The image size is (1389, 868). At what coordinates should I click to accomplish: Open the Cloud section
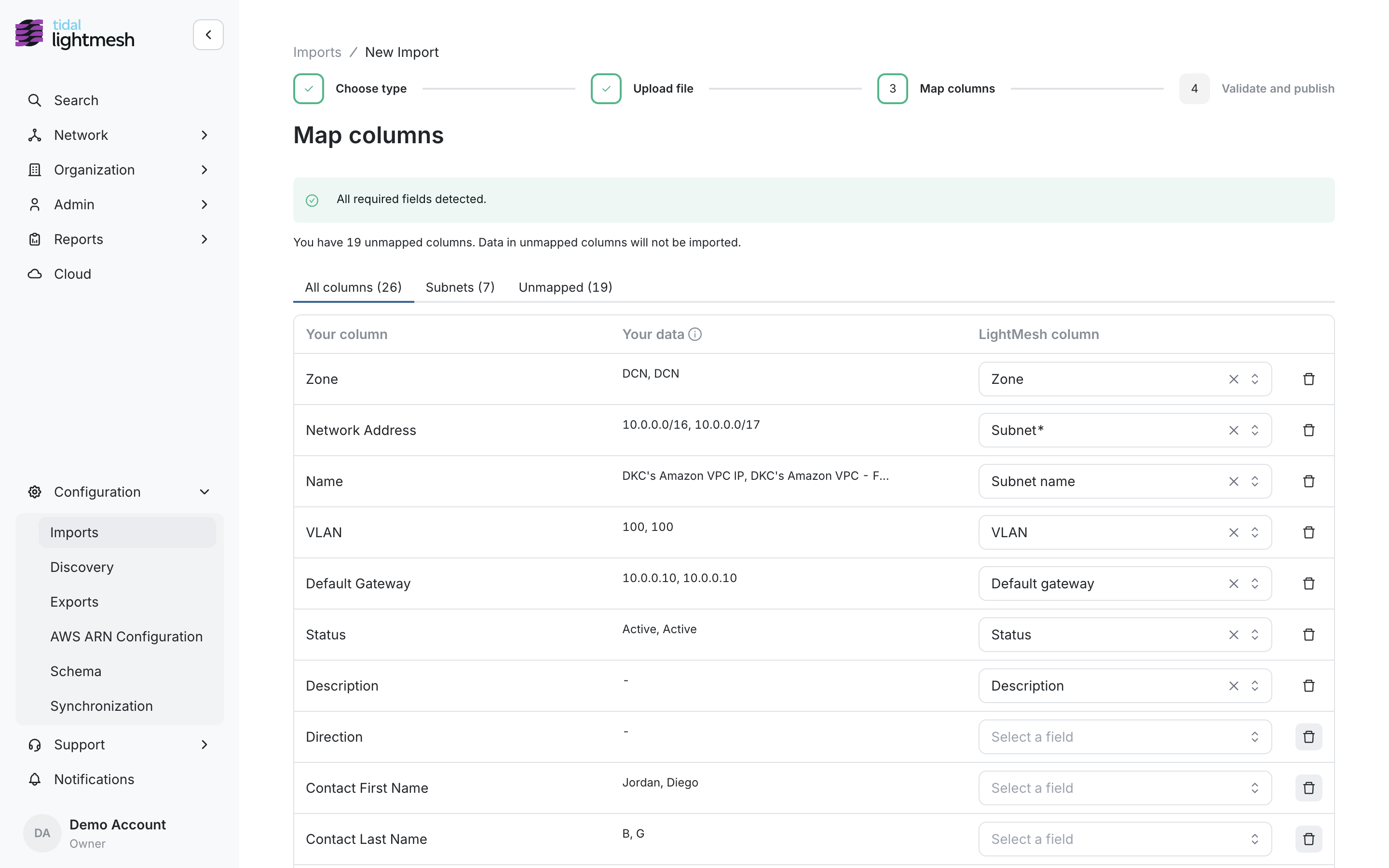[x=119, y=274]
